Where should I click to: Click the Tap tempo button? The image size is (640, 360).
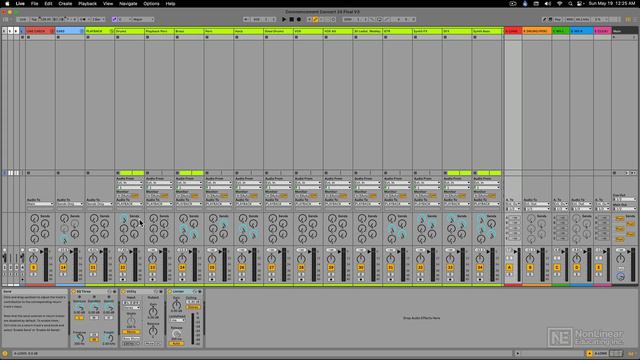tap(34, 19)
